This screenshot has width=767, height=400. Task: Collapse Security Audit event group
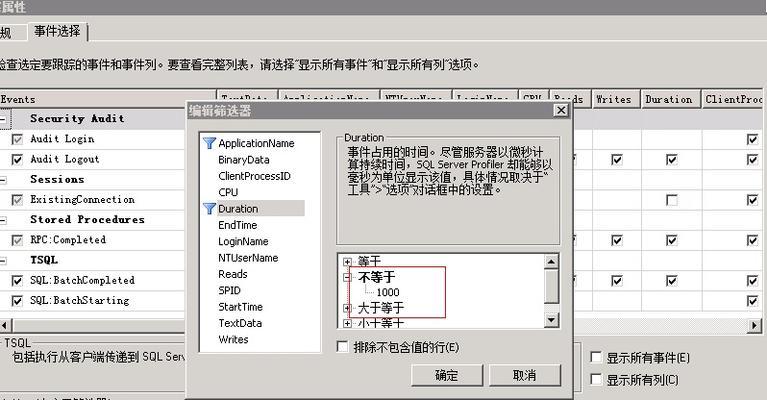click(3, 119)
